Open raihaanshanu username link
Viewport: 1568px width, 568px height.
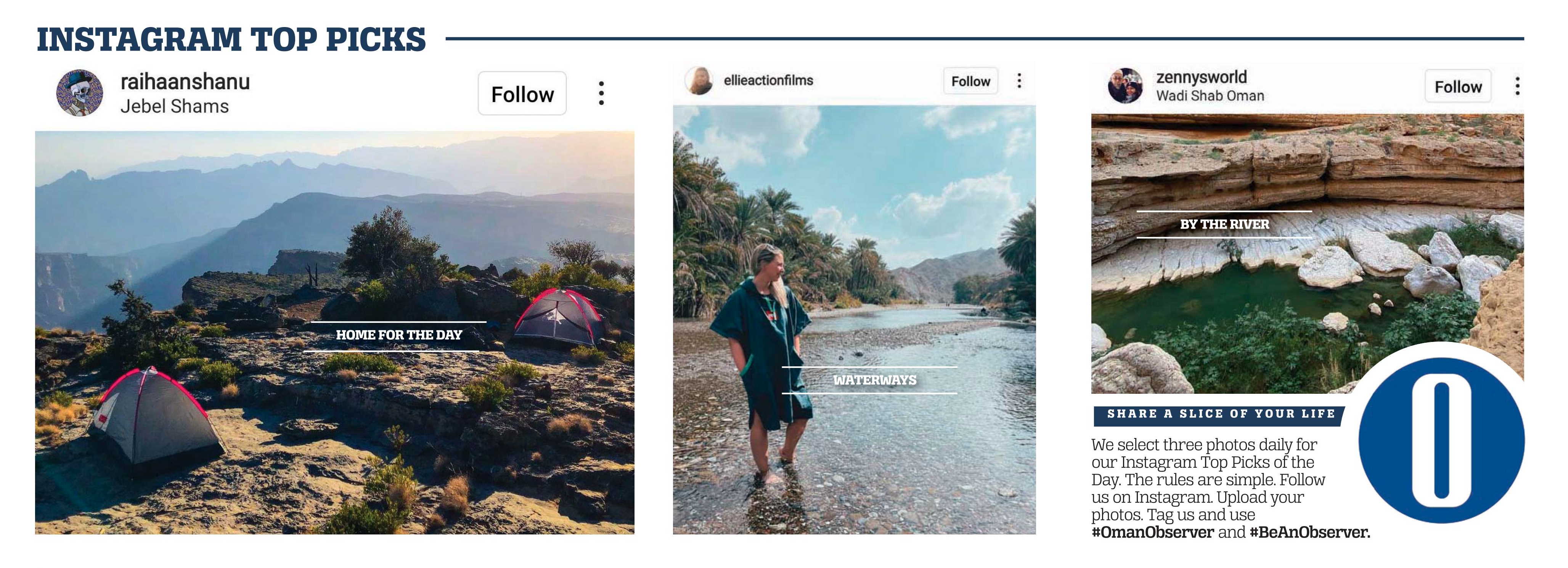coord(185,82)
